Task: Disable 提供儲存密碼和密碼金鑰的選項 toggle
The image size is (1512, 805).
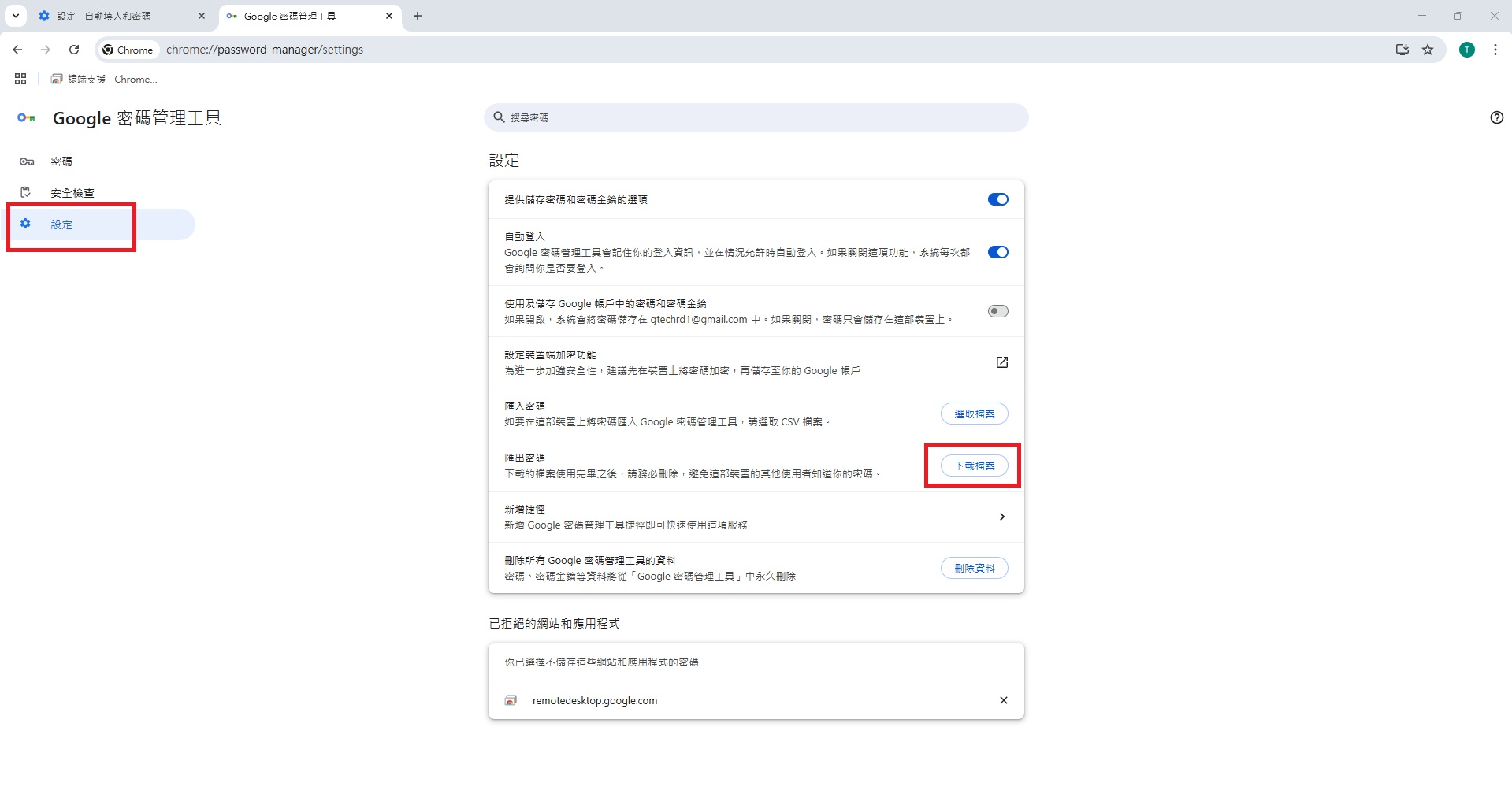Action: point(997,198)
